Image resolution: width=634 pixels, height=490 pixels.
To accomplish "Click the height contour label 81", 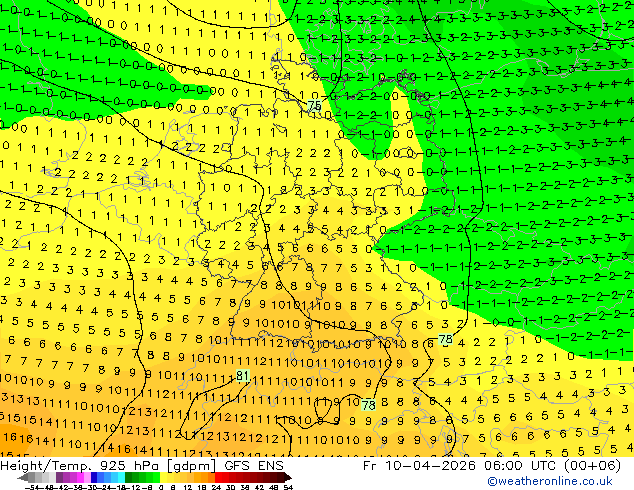I will 242,376.
